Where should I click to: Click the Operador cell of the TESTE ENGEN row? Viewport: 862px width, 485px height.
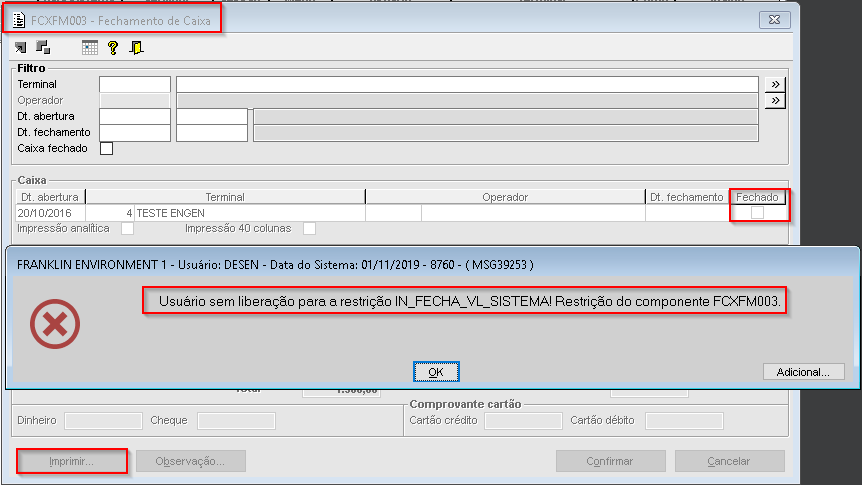click(533, 213)
